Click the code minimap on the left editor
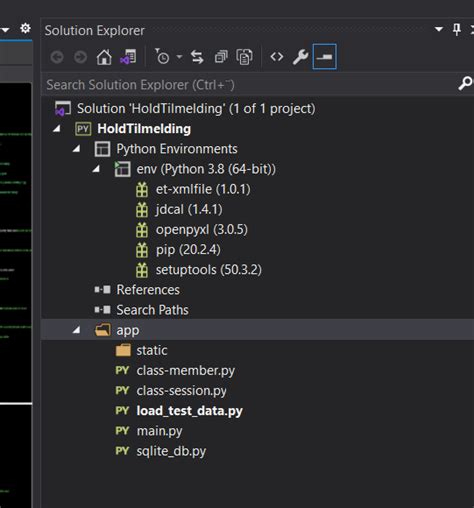The width and height of the screenshot is (474, 508). tap(16, 243)
